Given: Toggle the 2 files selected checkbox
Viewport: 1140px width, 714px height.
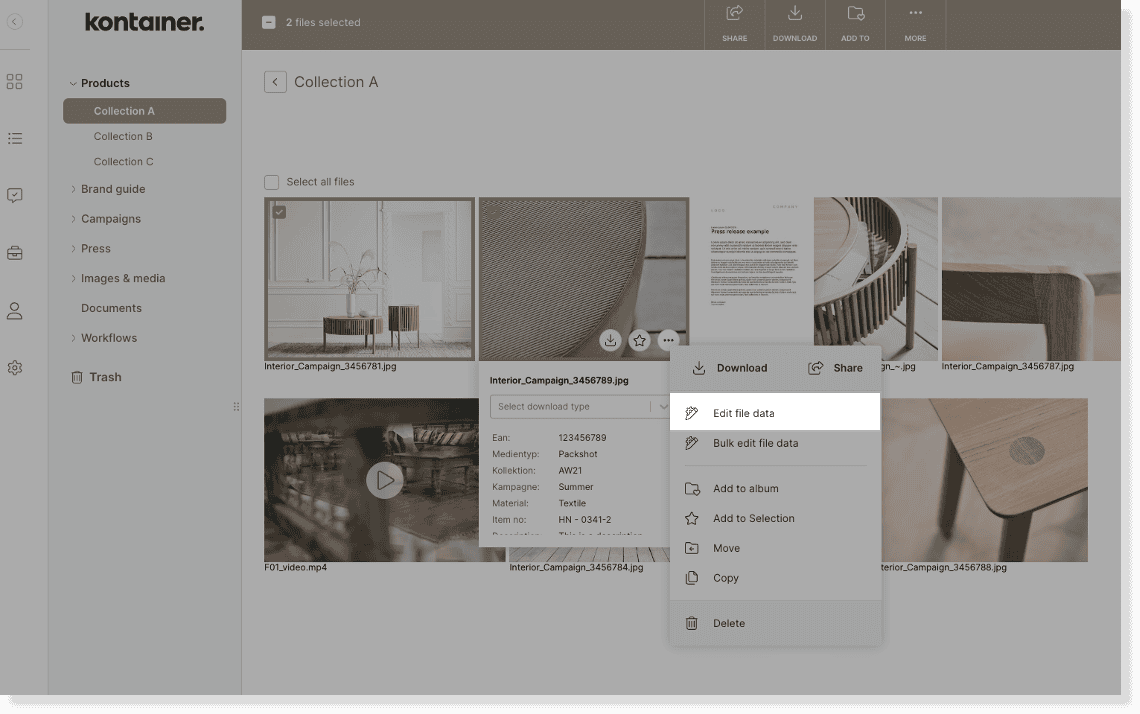Looking at the screenshot, I should pyautogui.click(x=268, y=21).
